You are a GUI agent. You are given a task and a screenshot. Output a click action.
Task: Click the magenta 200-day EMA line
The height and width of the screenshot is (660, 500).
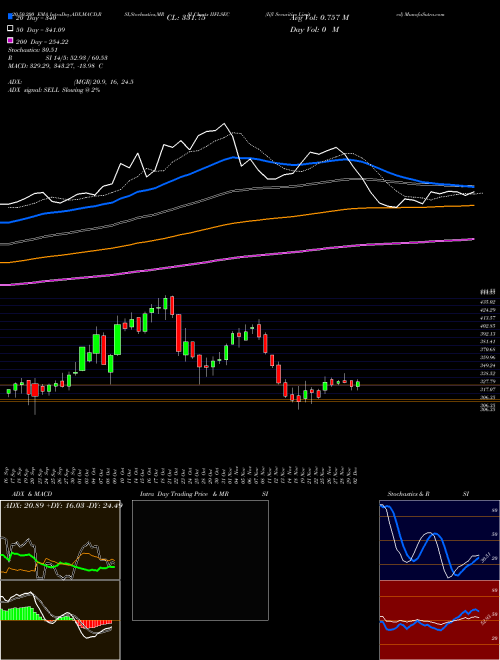point(236,258)
